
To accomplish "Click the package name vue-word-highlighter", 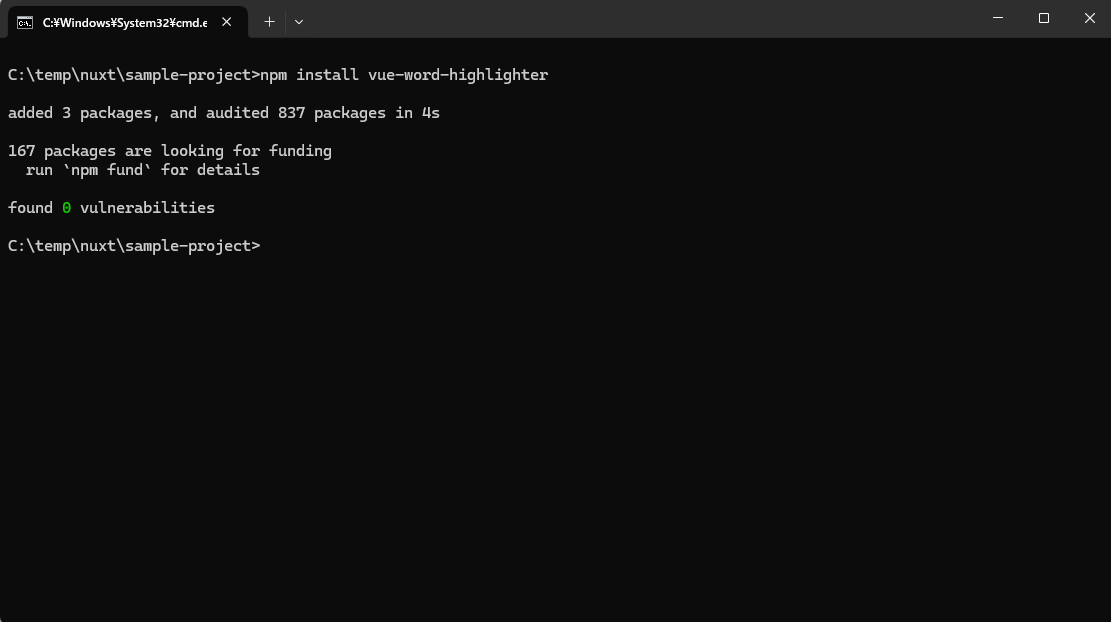I will pos(458,75).
